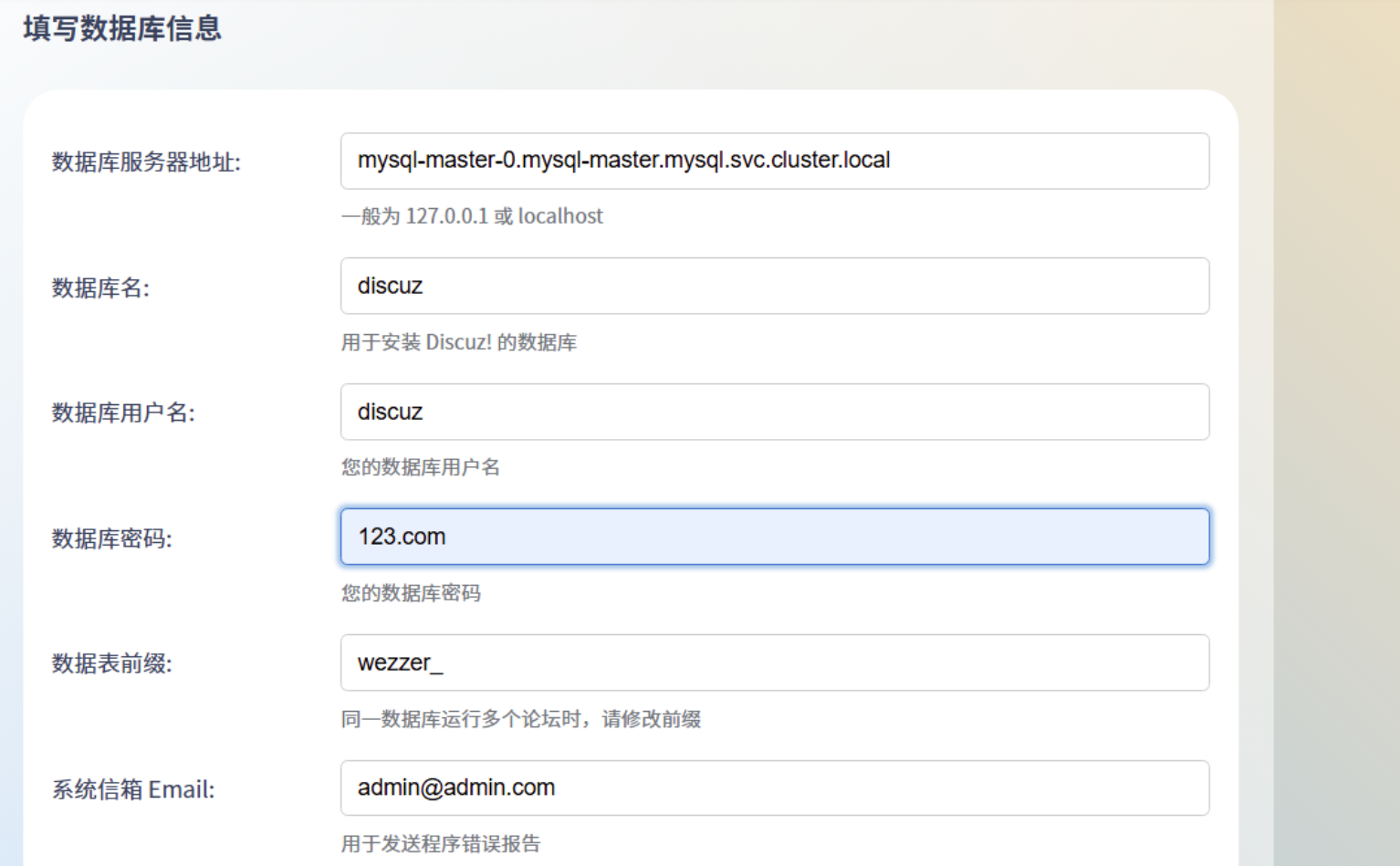Focus the 系统信箱 Email input field
Image resolution: width=1400 pixels, height=866 pixels.
point(775,788)
